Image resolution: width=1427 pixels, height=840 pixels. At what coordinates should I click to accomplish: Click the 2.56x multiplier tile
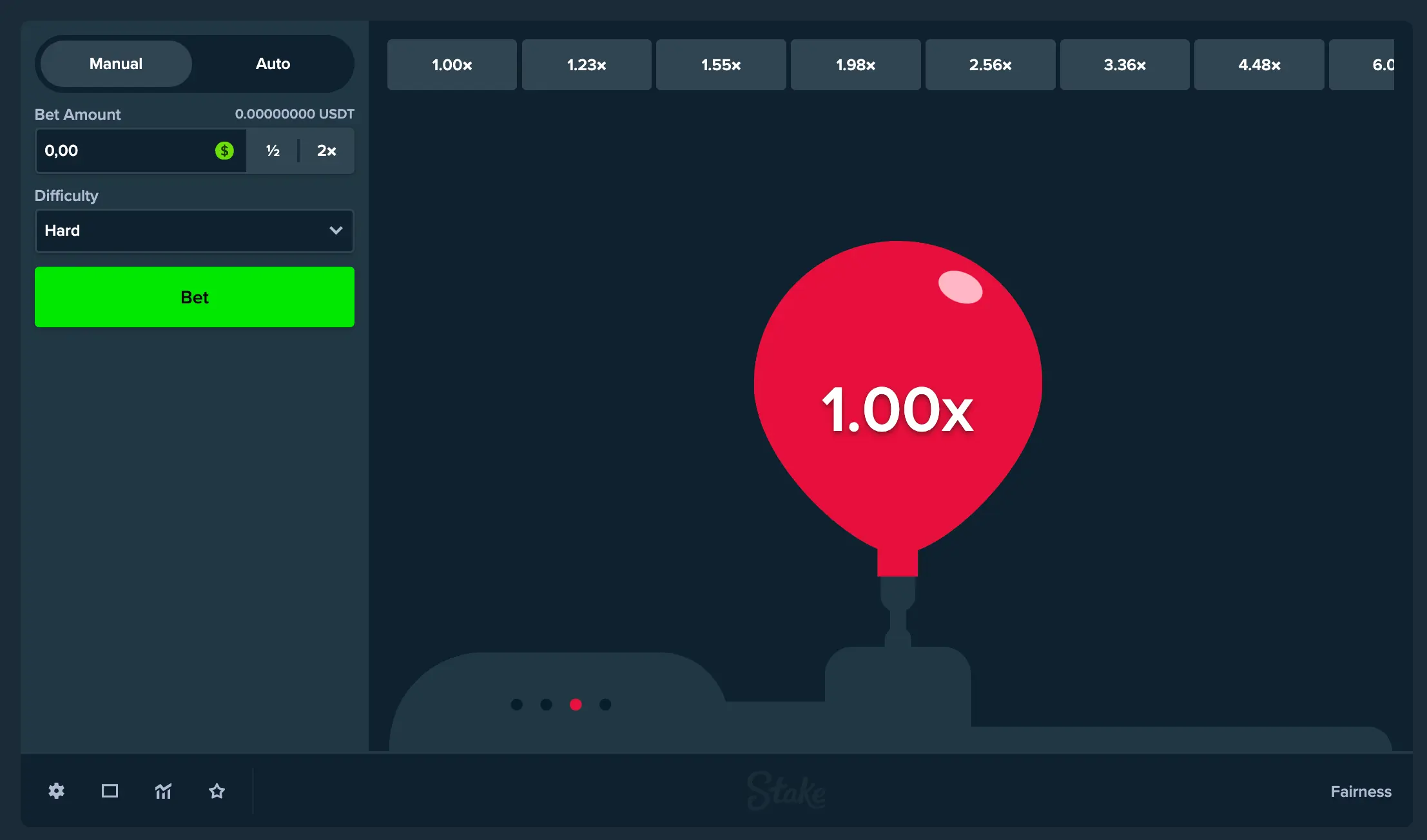click(990, 64)
